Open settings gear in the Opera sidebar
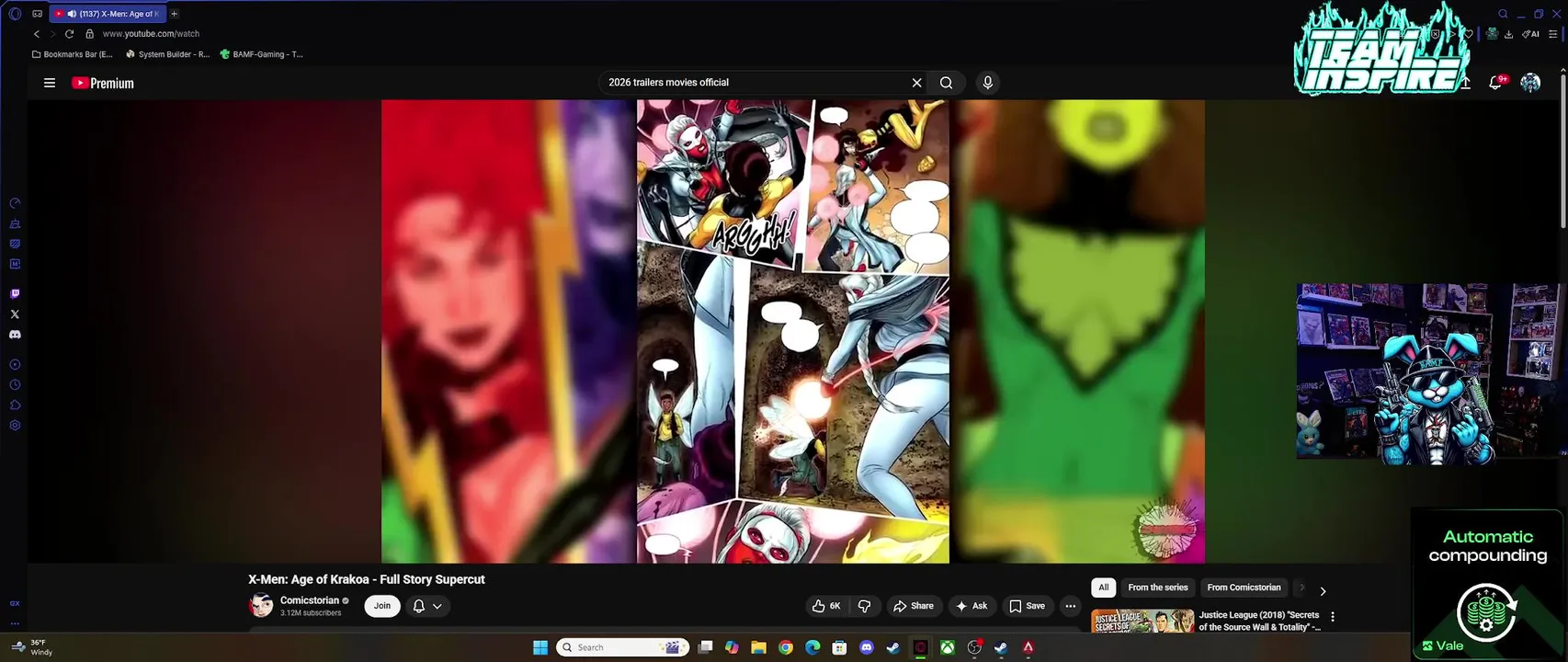This screenshot has height=662, width=1568. (15, 426)
